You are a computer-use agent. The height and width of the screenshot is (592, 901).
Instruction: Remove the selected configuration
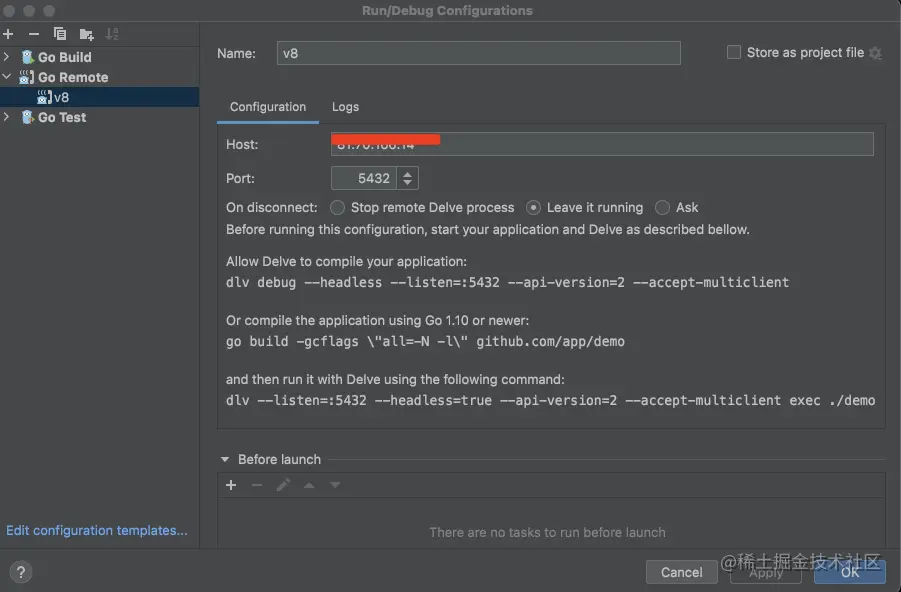point(34,34)
